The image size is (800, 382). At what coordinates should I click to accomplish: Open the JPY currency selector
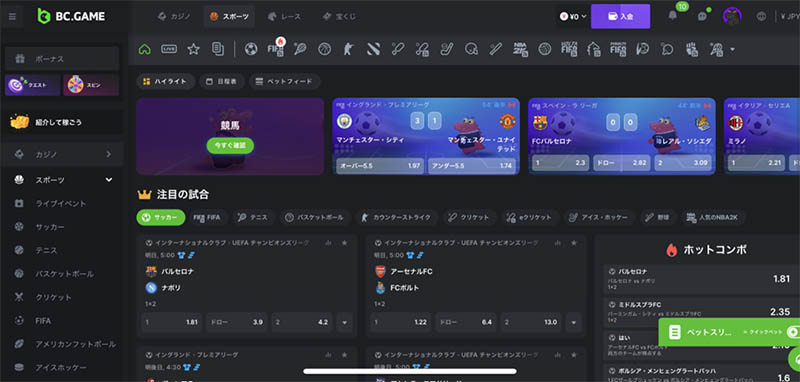[x=789, y=16]
